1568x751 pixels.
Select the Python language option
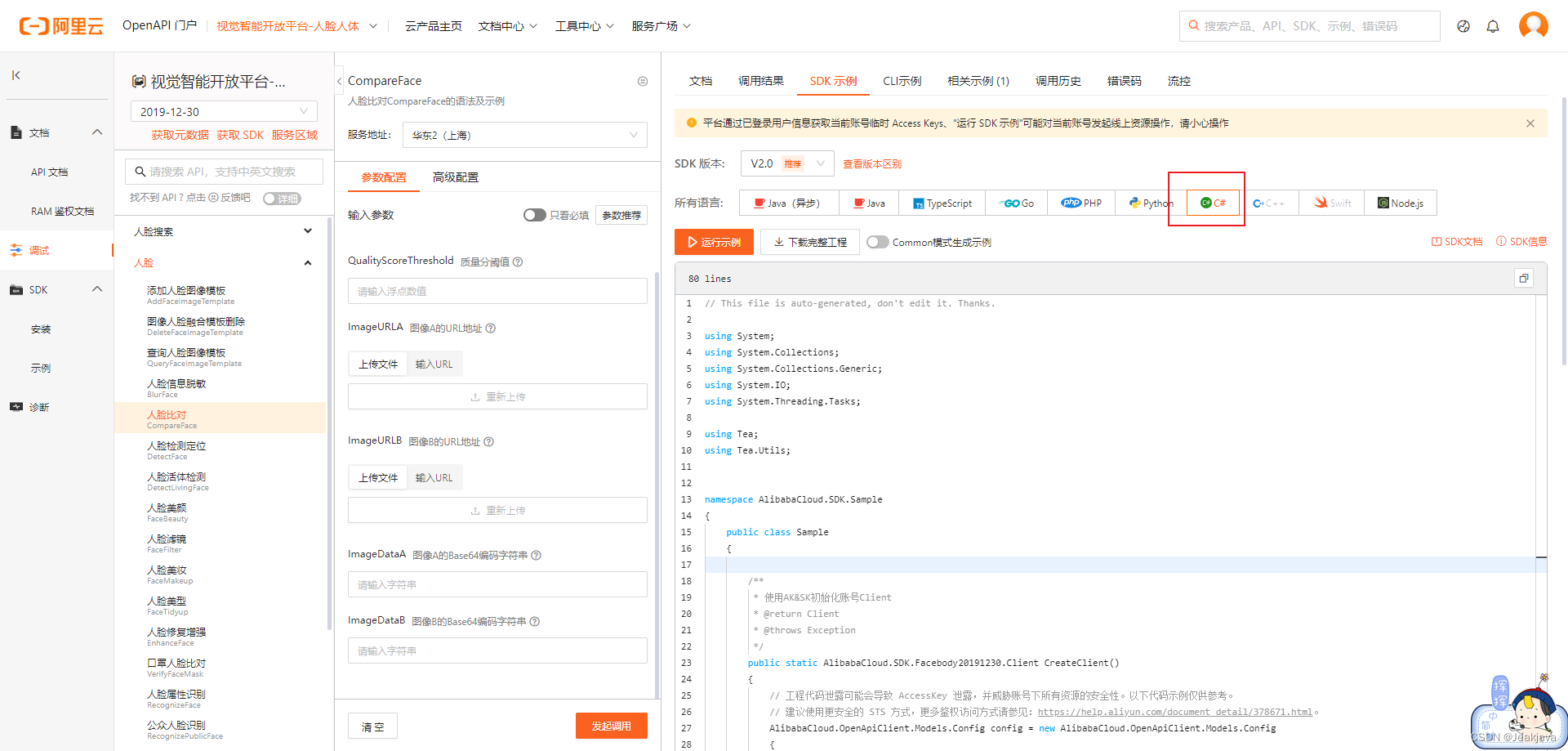1151,203
